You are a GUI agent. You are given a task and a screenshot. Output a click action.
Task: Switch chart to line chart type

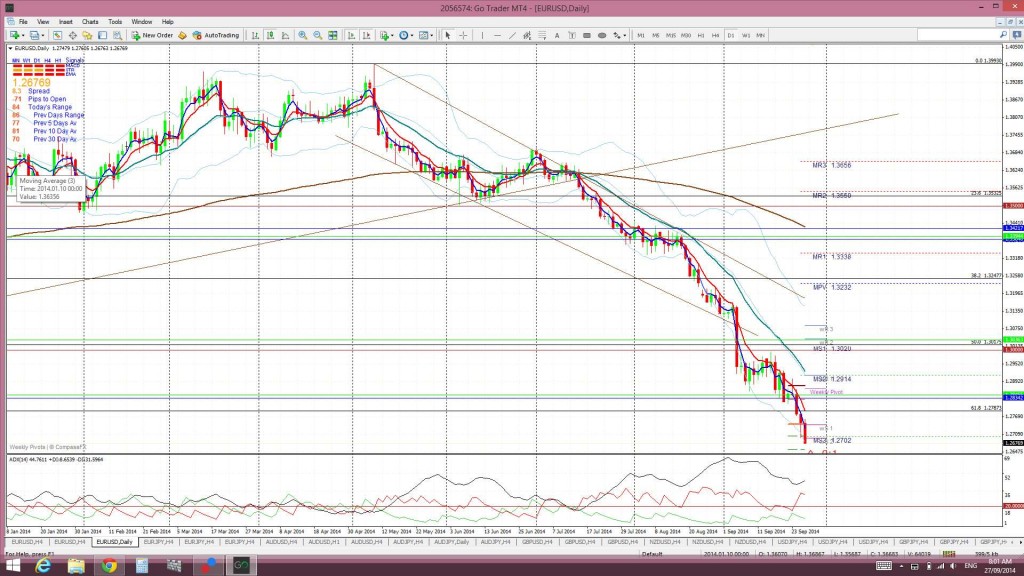click(x=285, y=35)
